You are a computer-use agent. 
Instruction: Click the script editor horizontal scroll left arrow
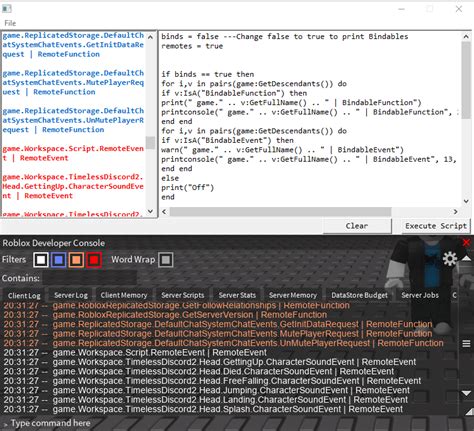pos(164,212)
